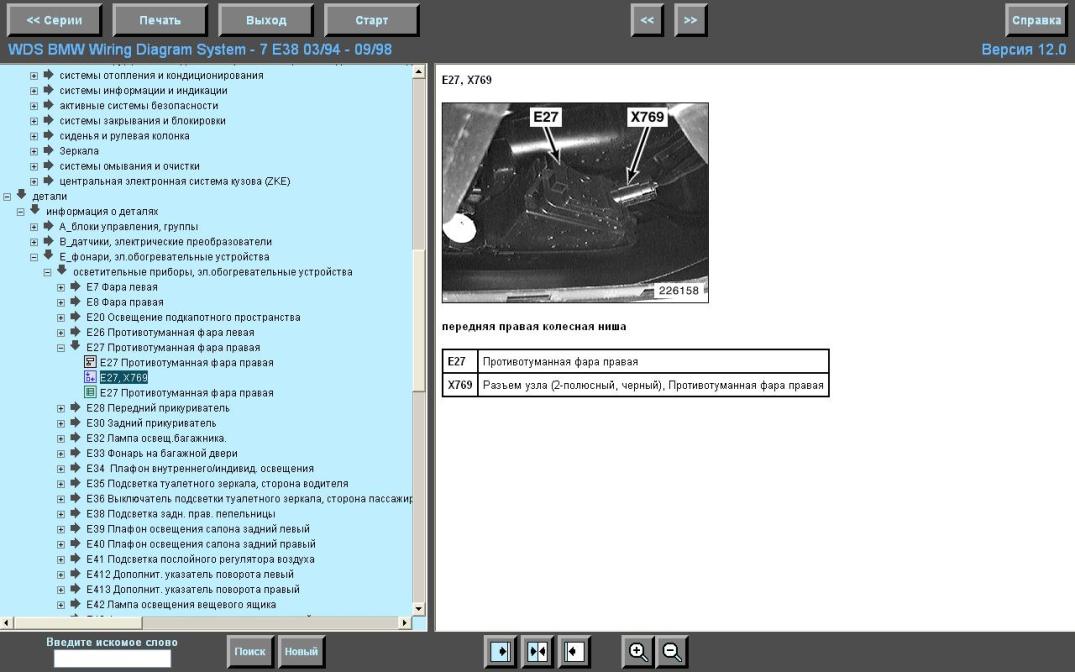The height and width of the screenshot is (672, 1075).
Task: Select 'E7 Фара левая' tree item
Action: [x=122, y=287]
